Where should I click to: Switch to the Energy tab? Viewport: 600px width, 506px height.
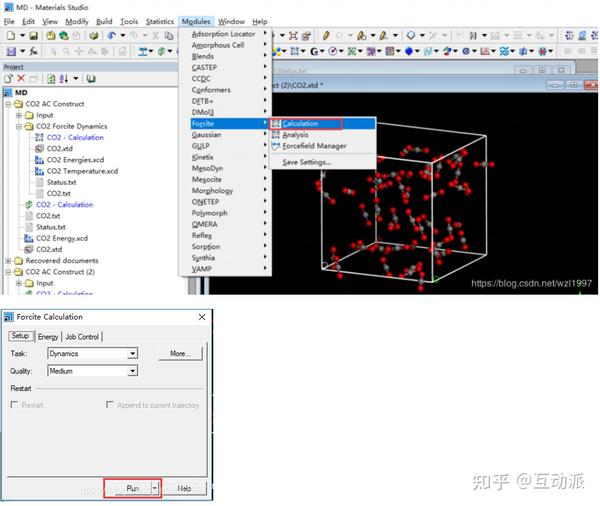[x=48, y=337]
